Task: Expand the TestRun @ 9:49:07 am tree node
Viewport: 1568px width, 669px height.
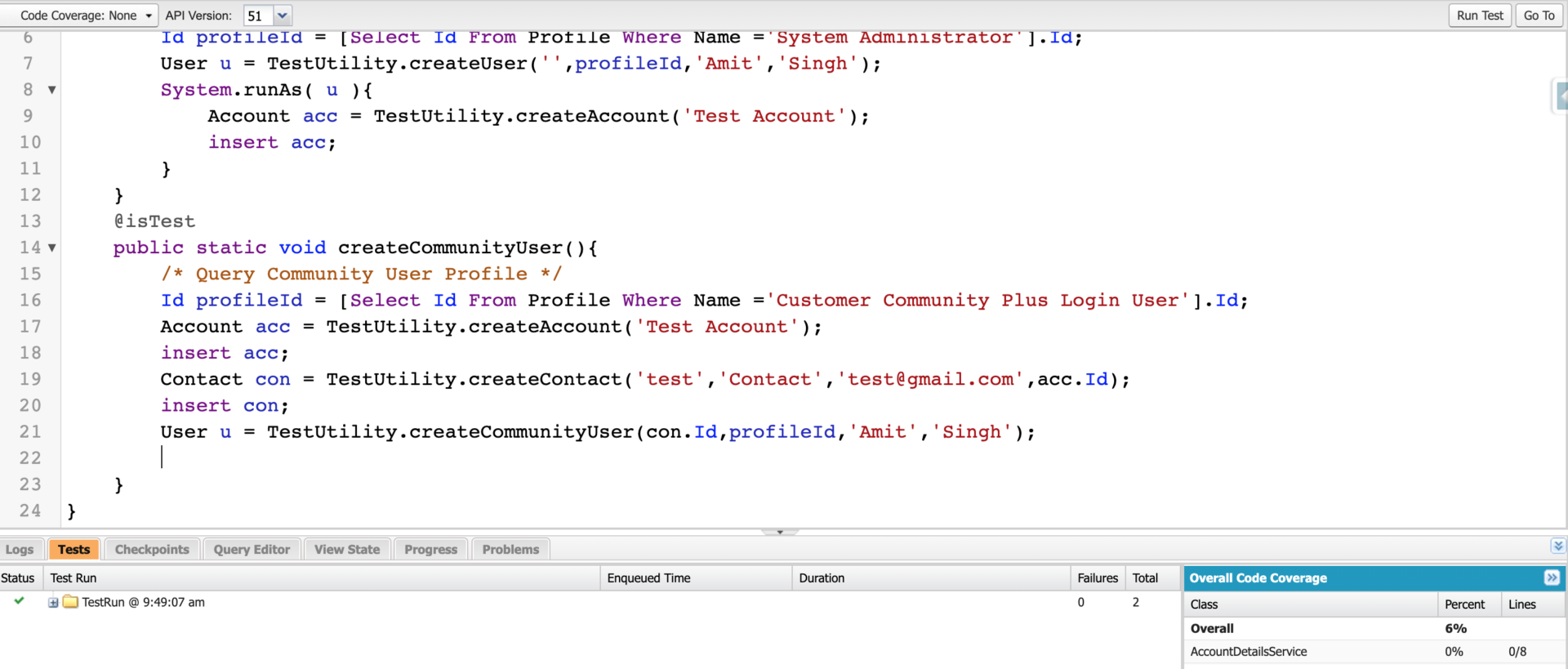Action: [x=53, y=603]
